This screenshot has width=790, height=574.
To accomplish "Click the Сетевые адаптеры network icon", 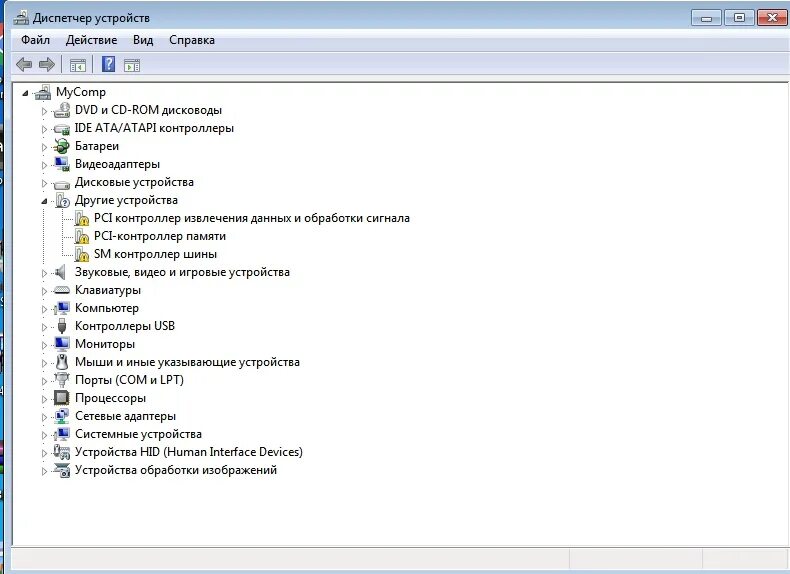I will (61, 416).
